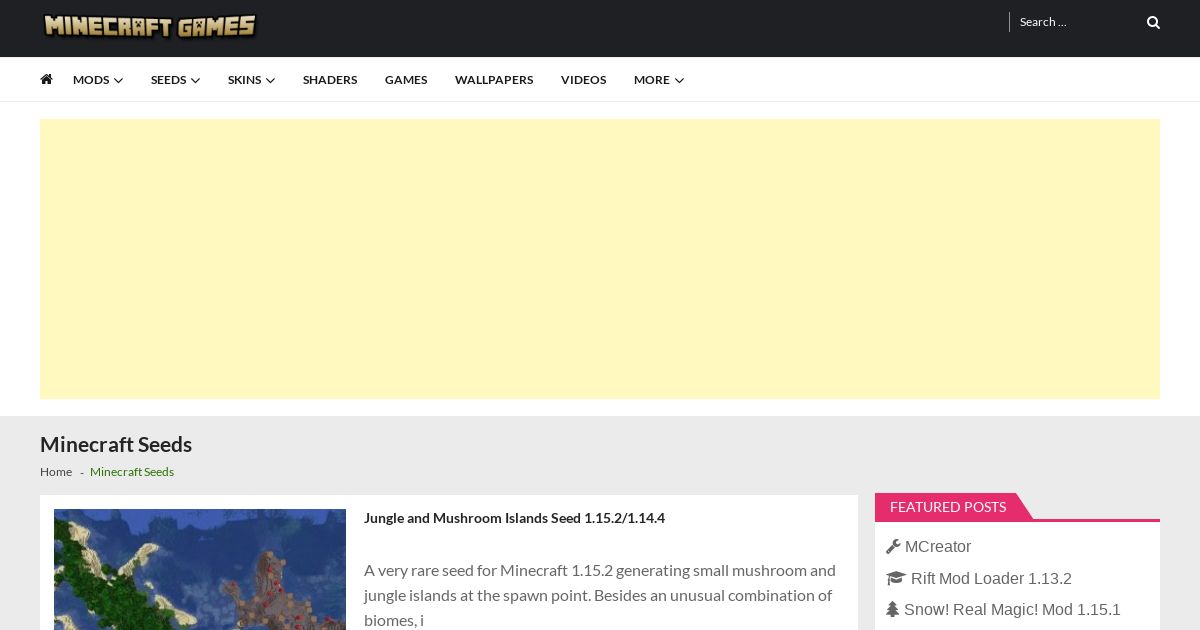Select the FEATURED POSTS tab header
1200x630 pixels.
pyautogui.click(x=948, y=507)
